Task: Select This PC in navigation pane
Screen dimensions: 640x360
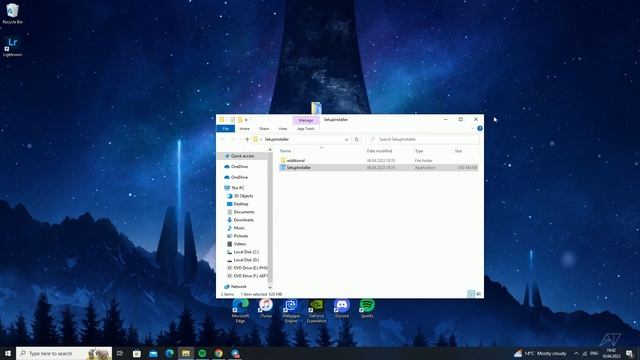Action: point(234,188)
